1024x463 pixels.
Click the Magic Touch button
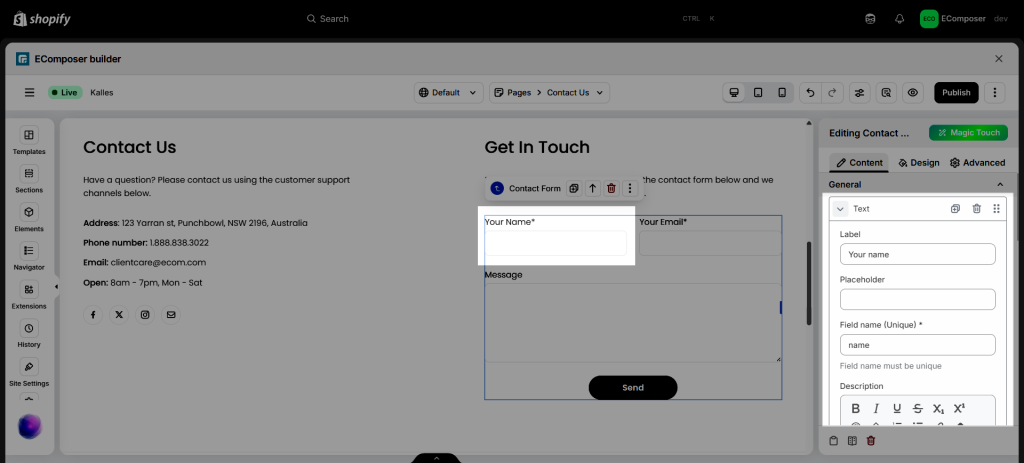click(x=967, y=133)
